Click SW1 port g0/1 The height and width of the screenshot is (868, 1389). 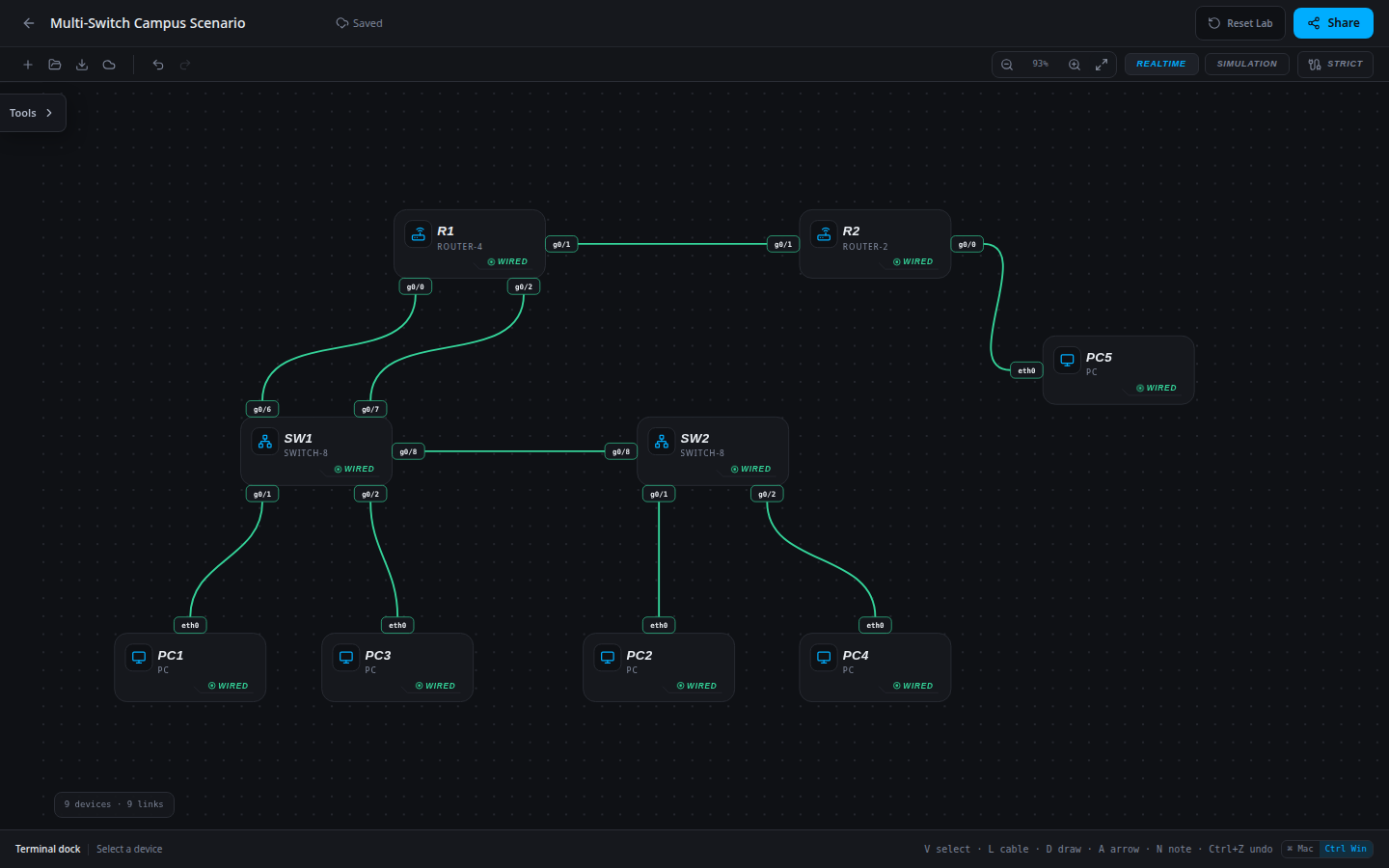point(262,494)
